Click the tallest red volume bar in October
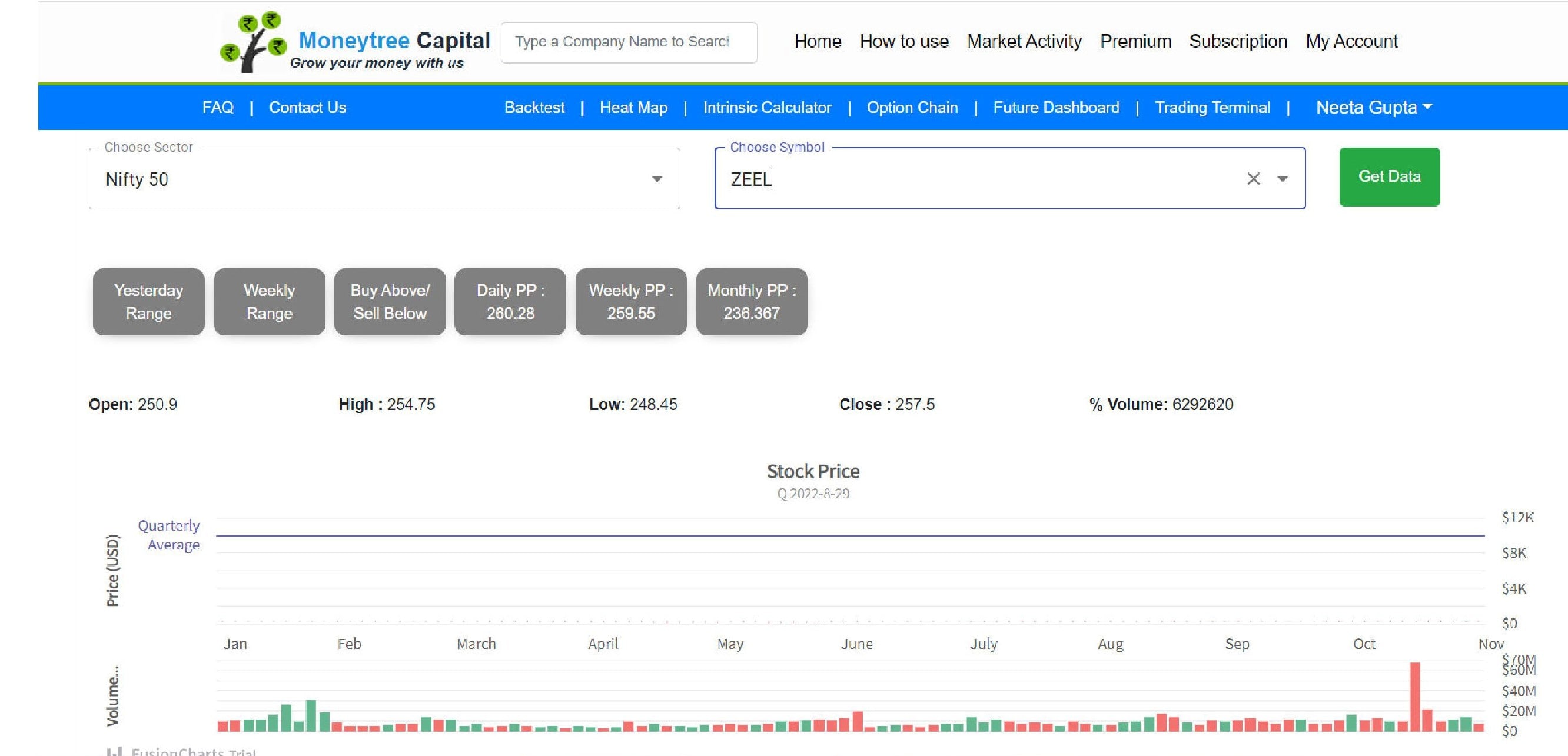The image size is (1568, 756). pos(1414,697)
